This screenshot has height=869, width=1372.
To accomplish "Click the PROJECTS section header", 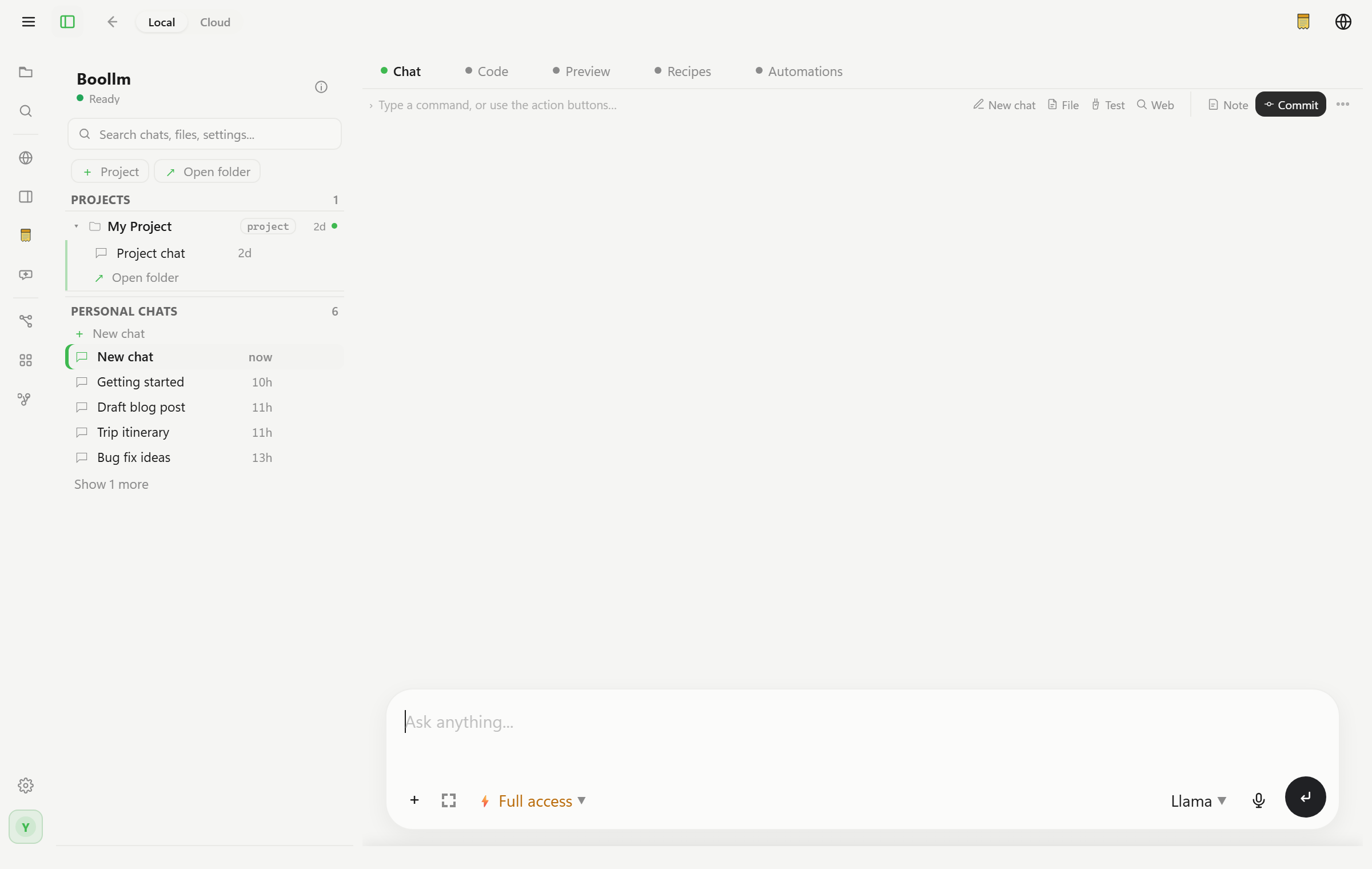I will click(101, 200).
